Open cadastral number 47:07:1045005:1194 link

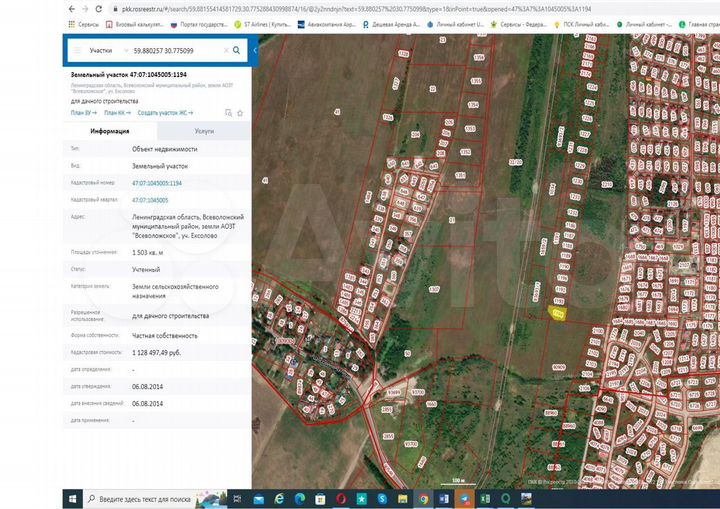click(x=156, y=183)
